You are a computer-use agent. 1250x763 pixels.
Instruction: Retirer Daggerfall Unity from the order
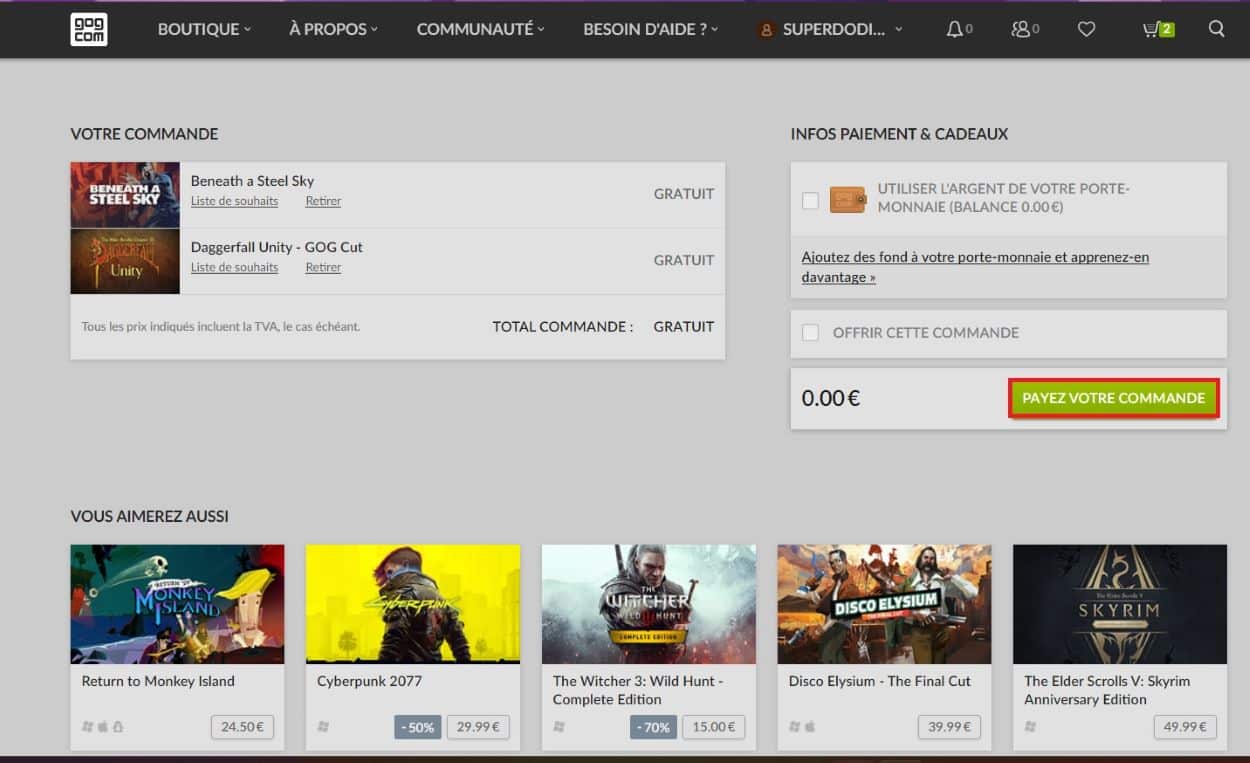322,267
